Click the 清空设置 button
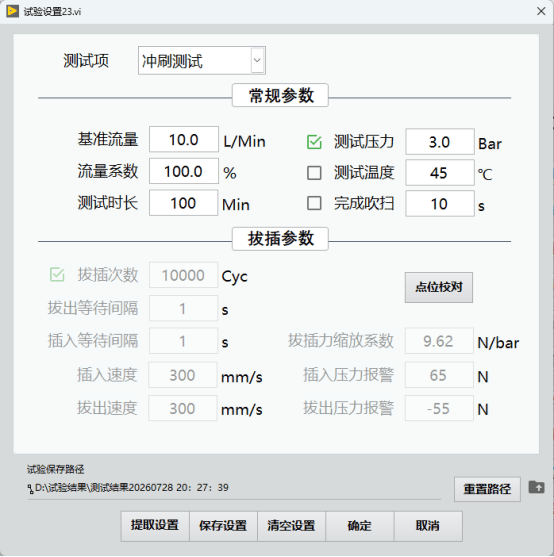554x557 pixels. pos(291,526)
